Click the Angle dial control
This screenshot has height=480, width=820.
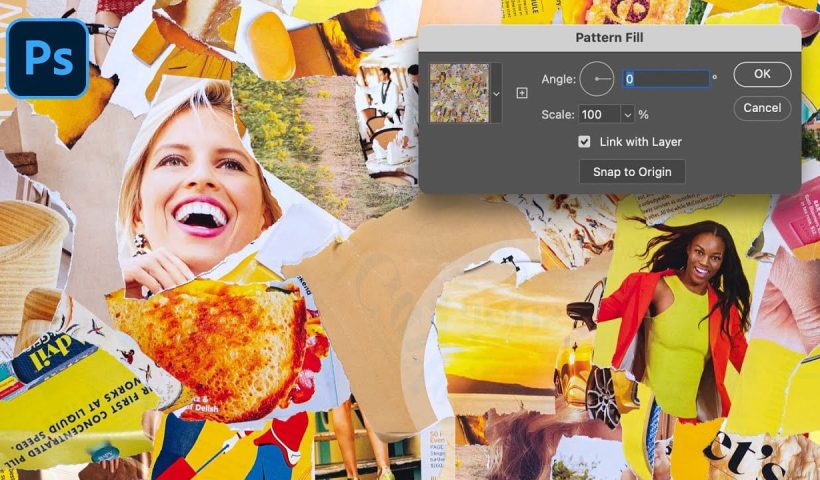[x=597, y=79]
